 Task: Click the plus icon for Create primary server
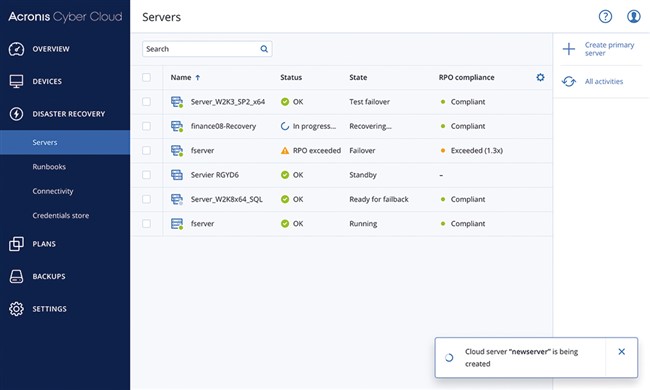(569, 49)
